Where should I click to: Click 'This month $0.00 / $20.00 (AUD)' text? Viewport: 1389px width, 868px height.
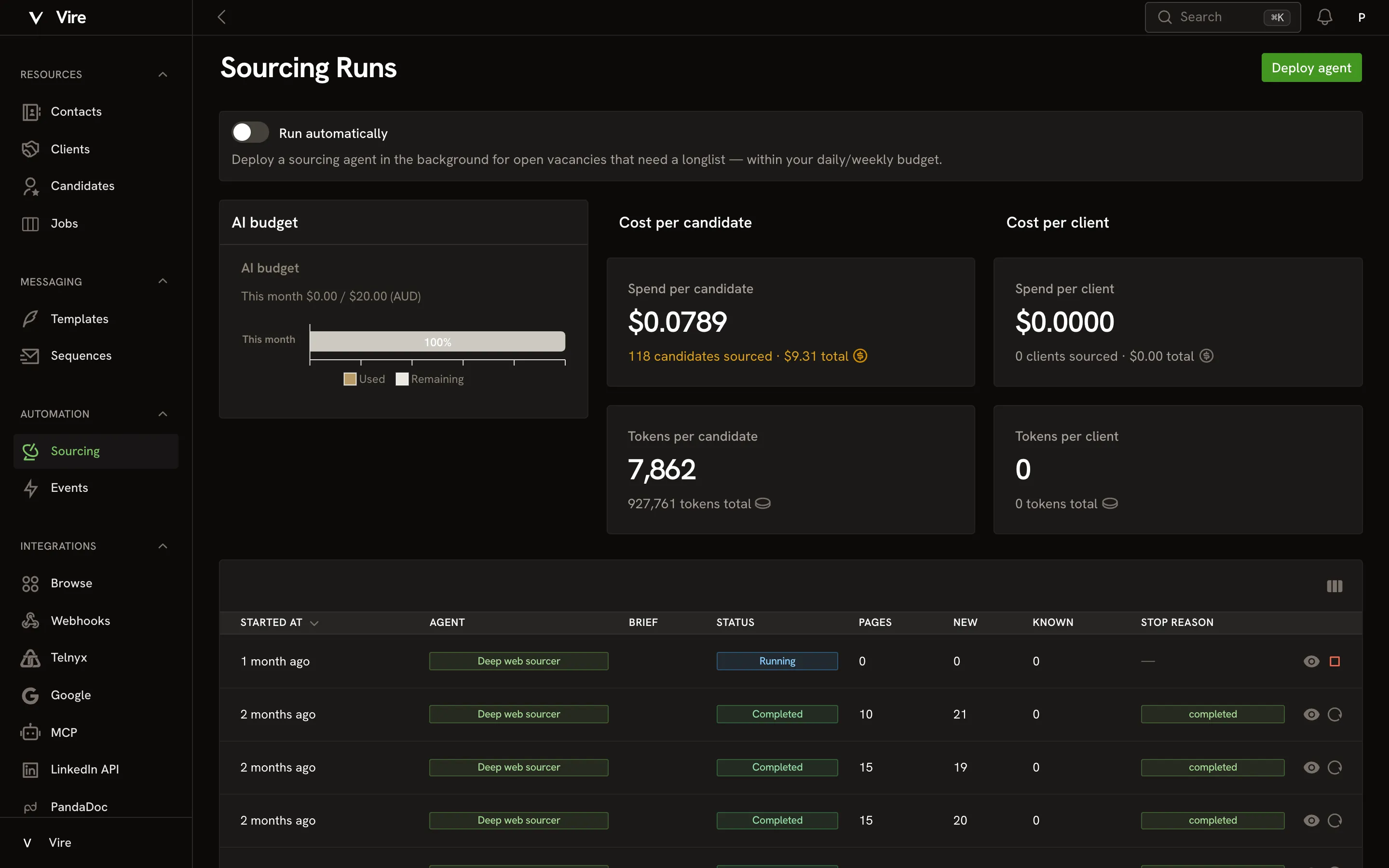coord(331,296)
